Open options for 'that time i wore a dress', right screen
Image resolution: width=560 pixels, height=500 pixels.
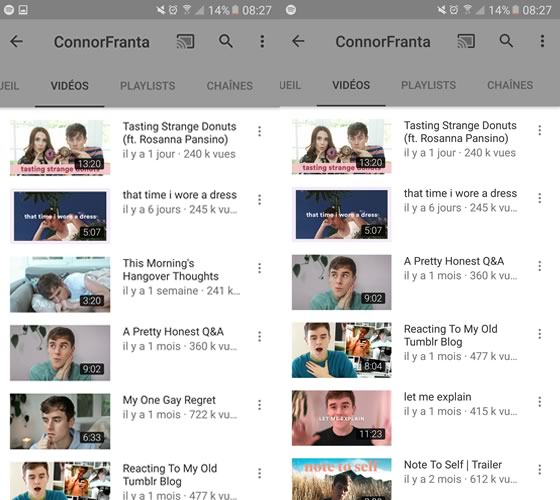point(540,198)
